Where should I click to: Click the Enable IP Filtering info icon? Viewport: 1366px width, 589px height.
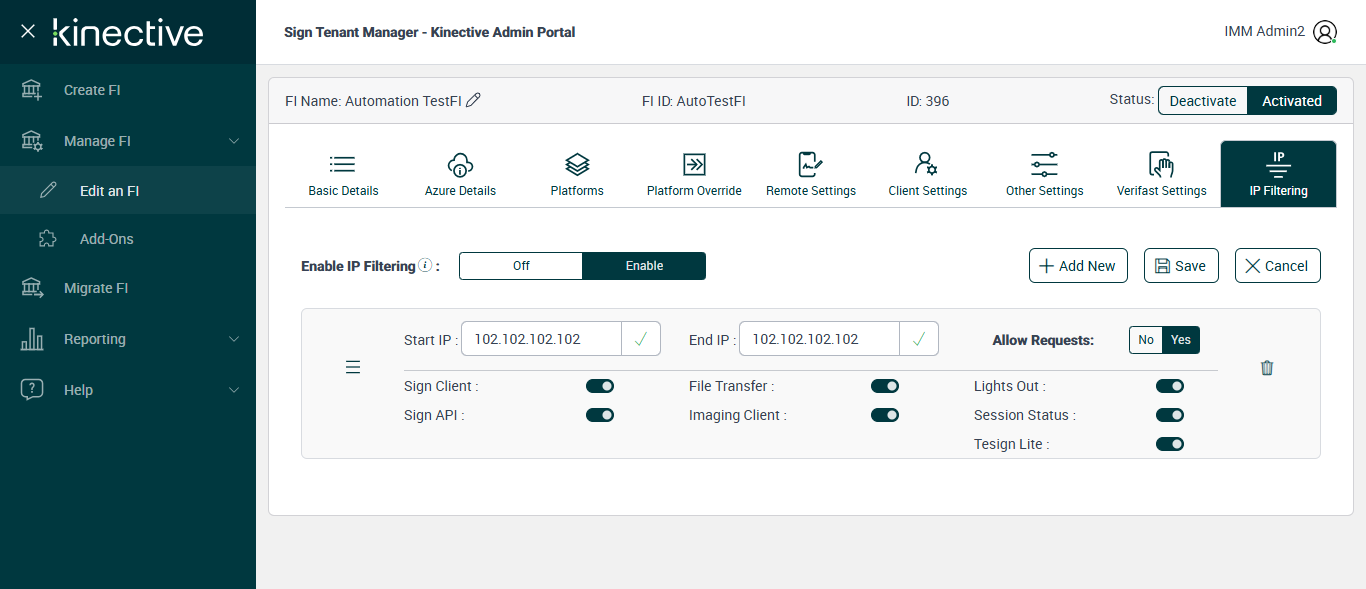tap(425, 266)
